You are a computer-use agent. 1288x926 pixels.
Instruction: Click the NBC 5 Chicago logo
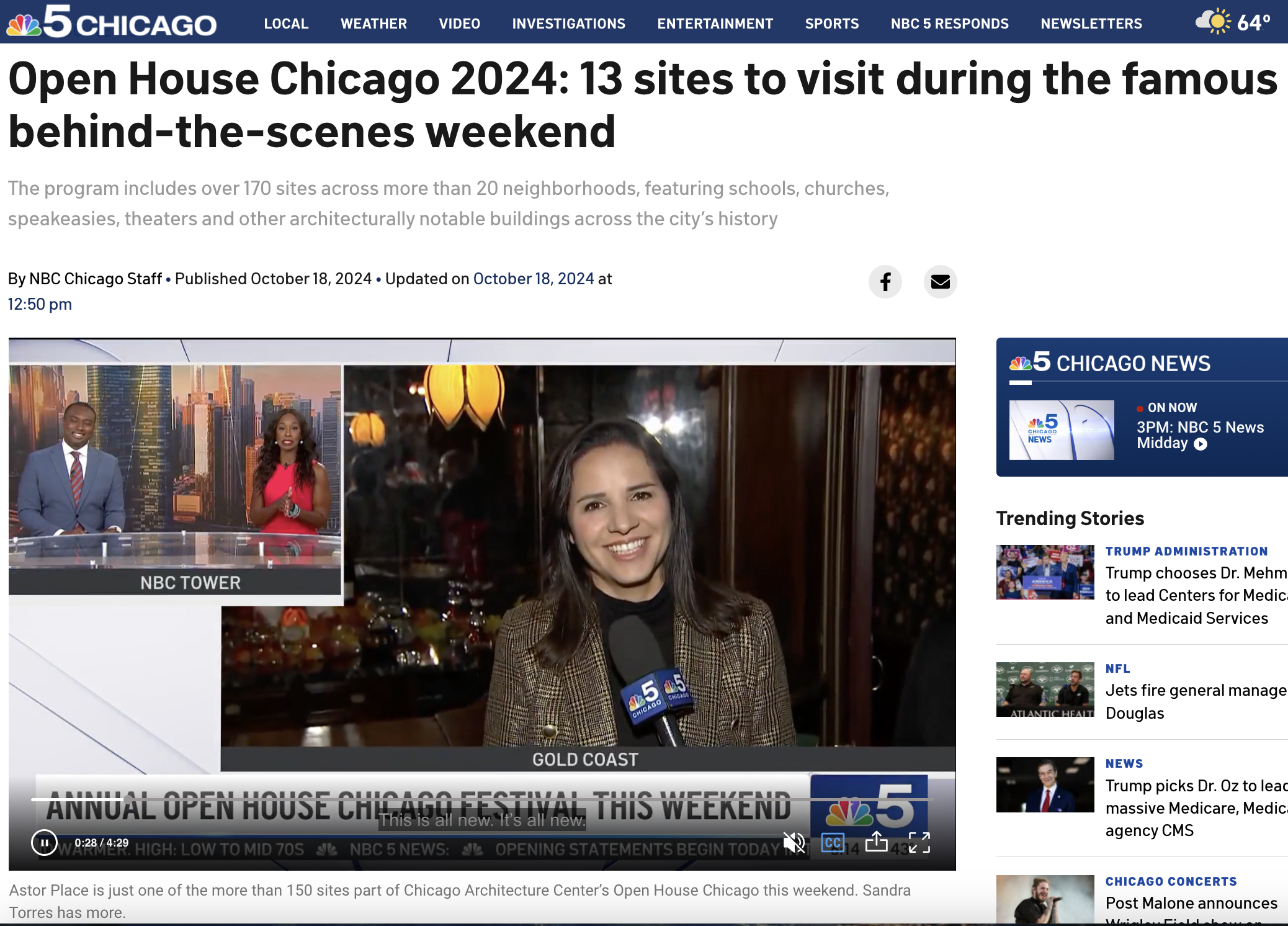click(x=112, y=22)
